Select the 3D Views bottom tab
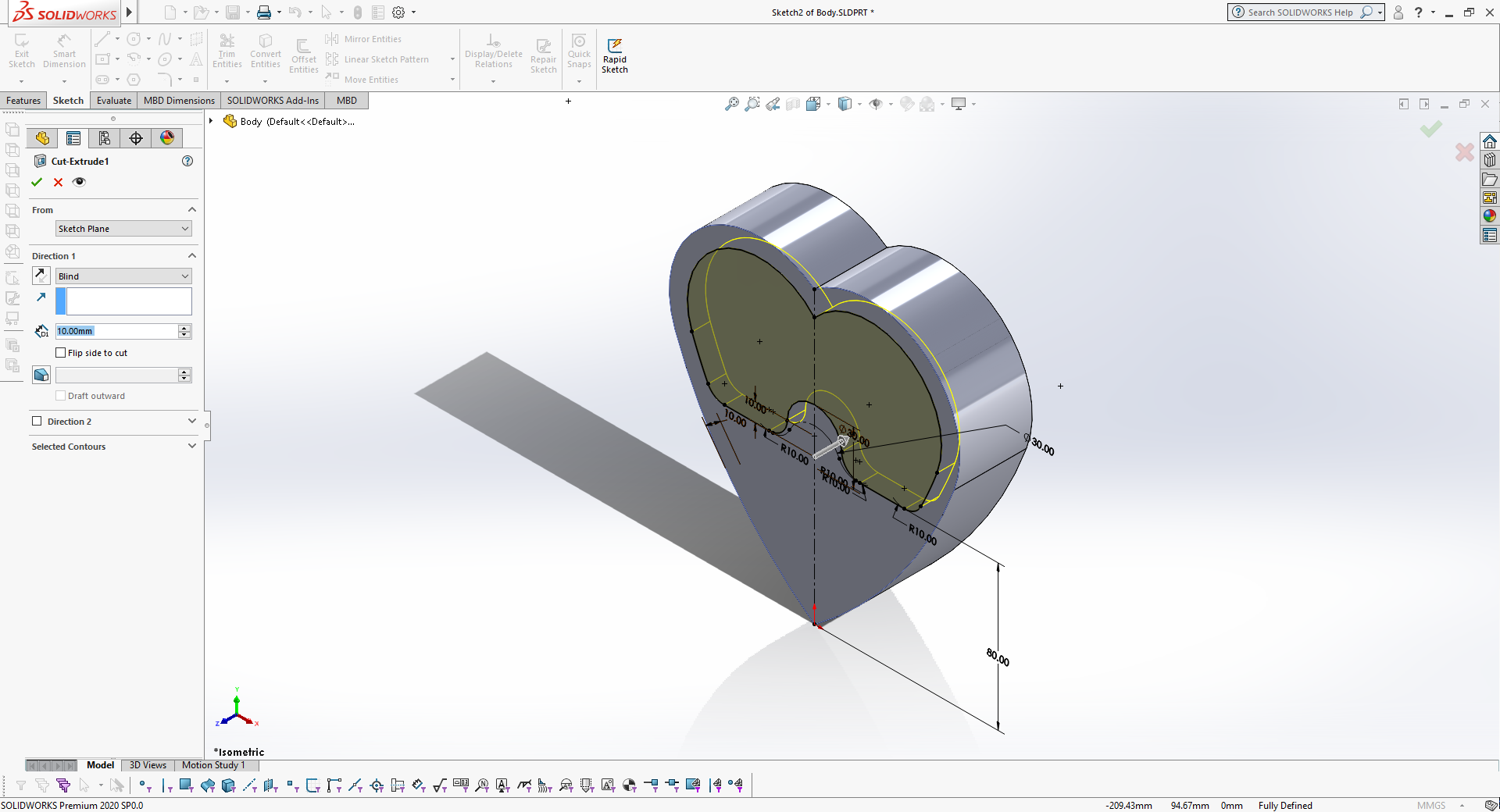Viewport: 1500px width, 812px height. (148, 765)
